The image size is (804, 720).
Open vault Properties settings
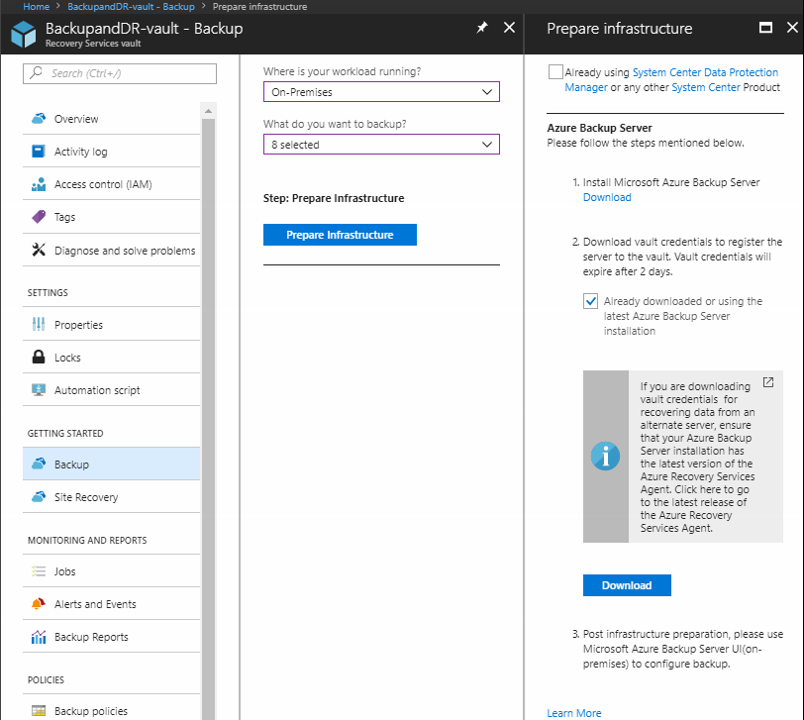(80, 324)
